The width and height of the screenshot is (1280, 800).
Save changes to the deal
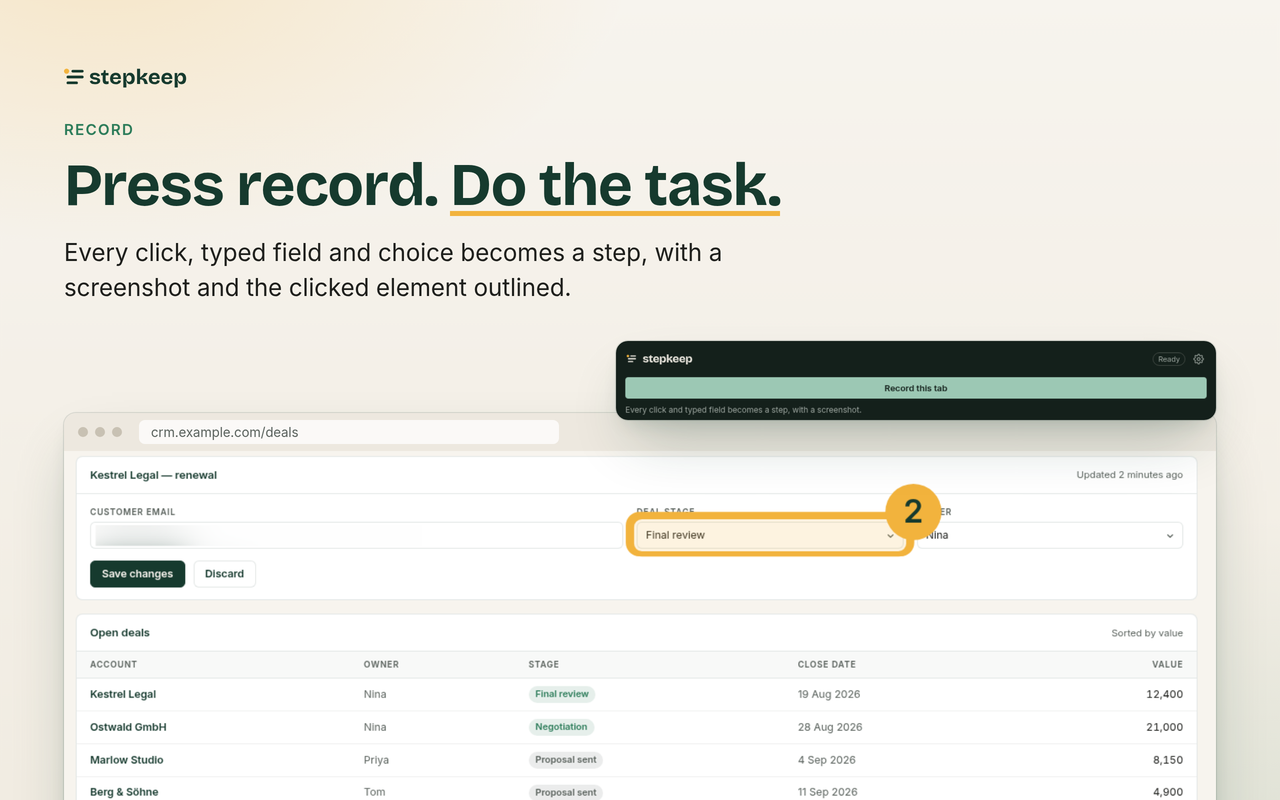137,574
